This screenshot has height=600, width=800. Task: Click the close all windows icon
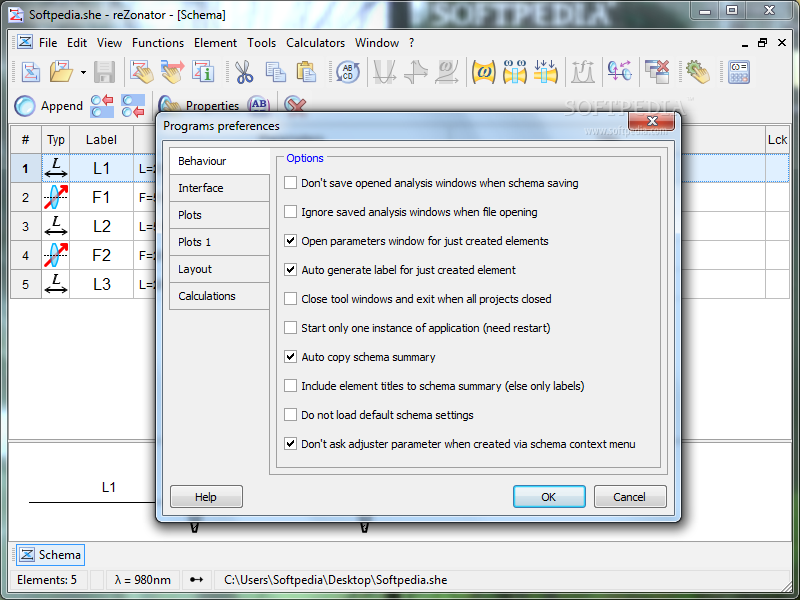coord(657,72)
